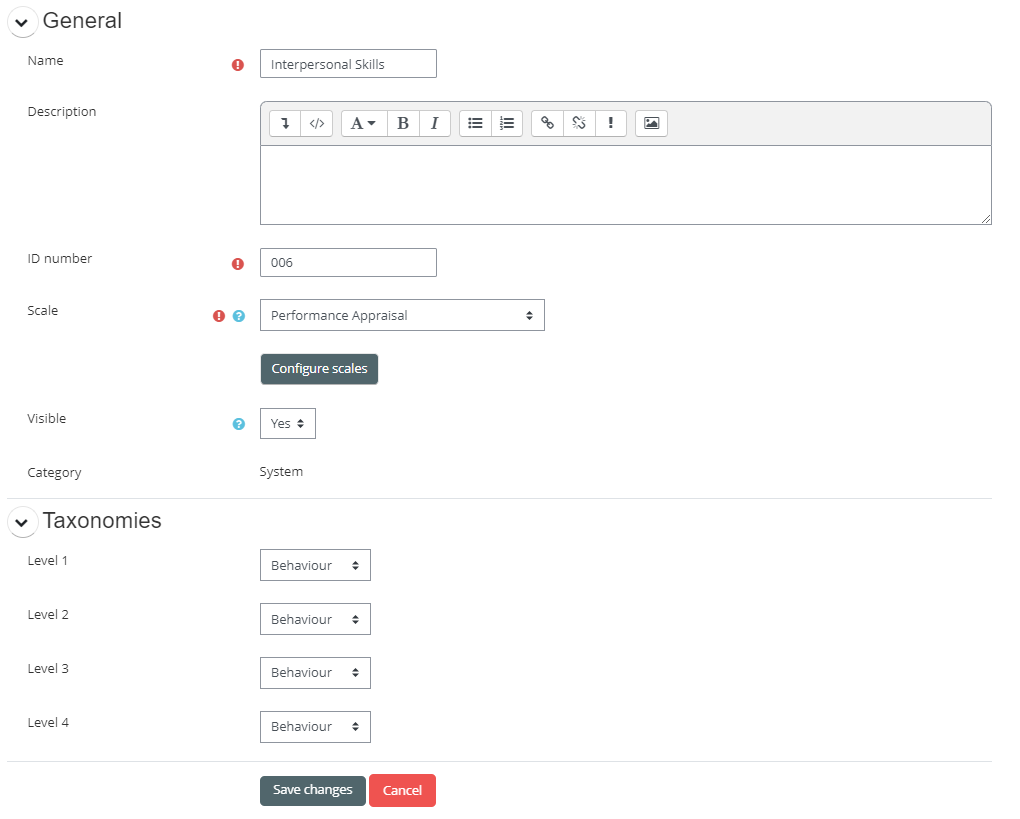1020x819 pixels.
Task: Collapse the Taxonomies section
Action: click(x=22, y=523)
